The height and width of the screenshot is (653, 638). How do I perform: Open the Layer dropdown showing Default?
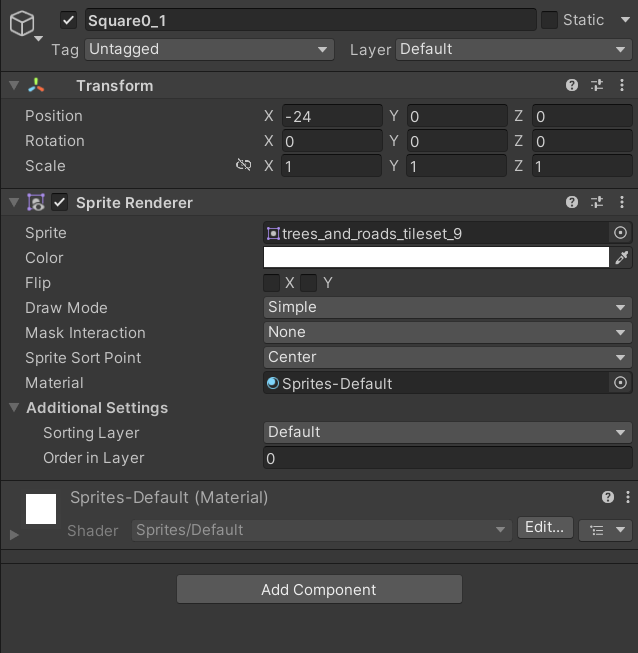[x=514, y=50]
